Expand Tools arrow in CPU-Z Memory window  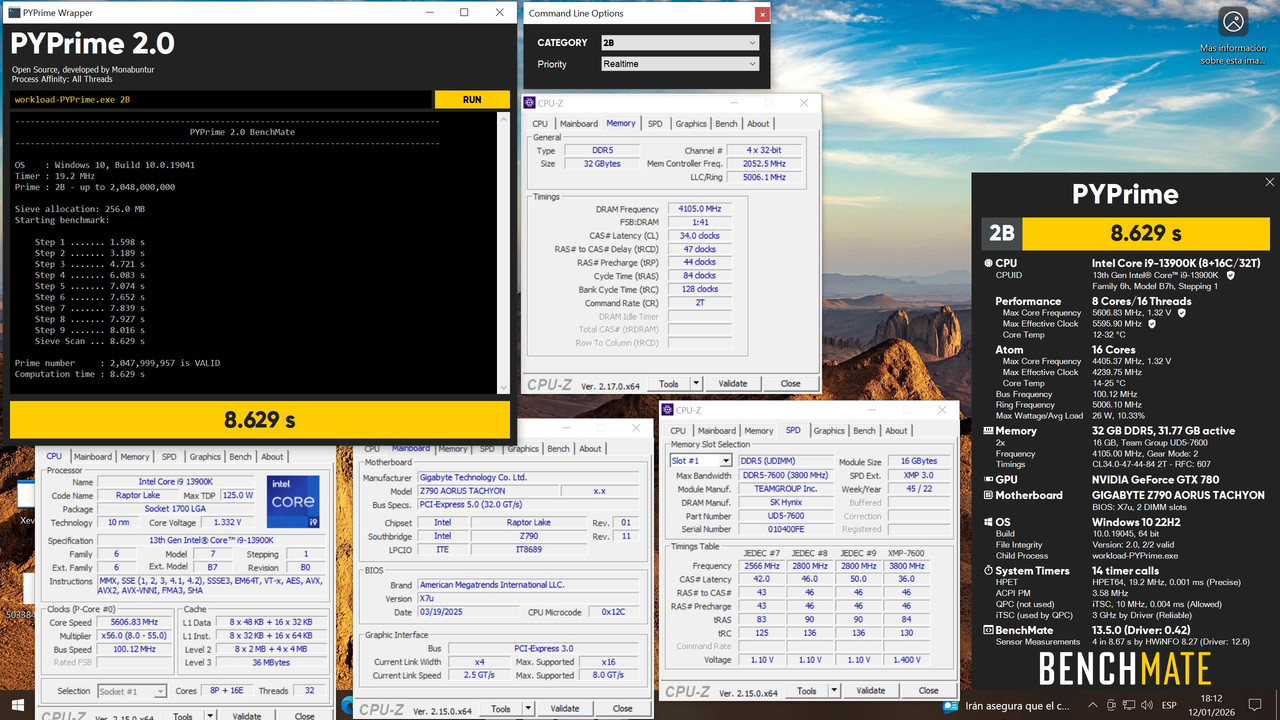(696, 383)
